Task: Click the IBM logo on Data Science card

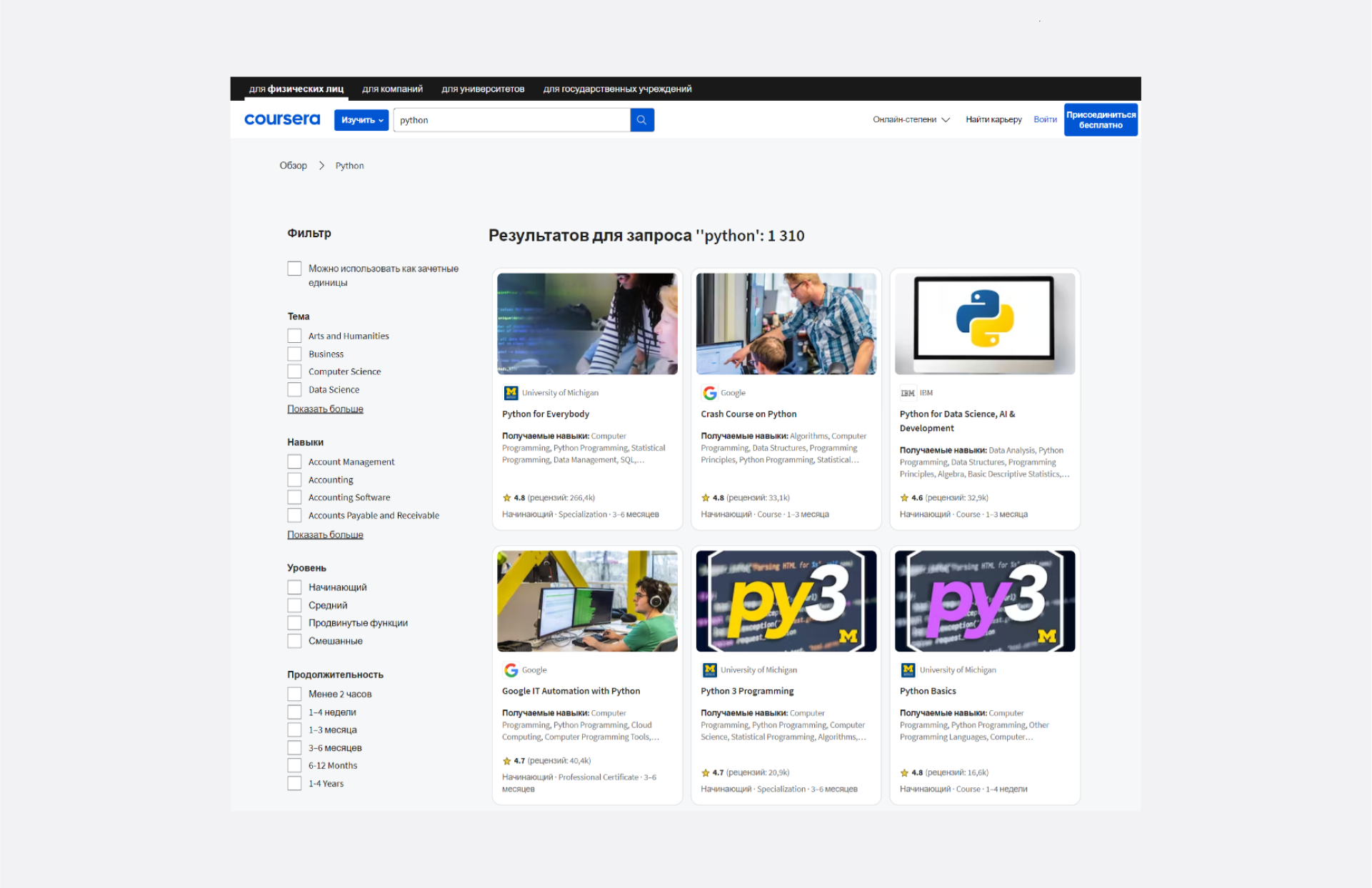Action: point(908,393)
